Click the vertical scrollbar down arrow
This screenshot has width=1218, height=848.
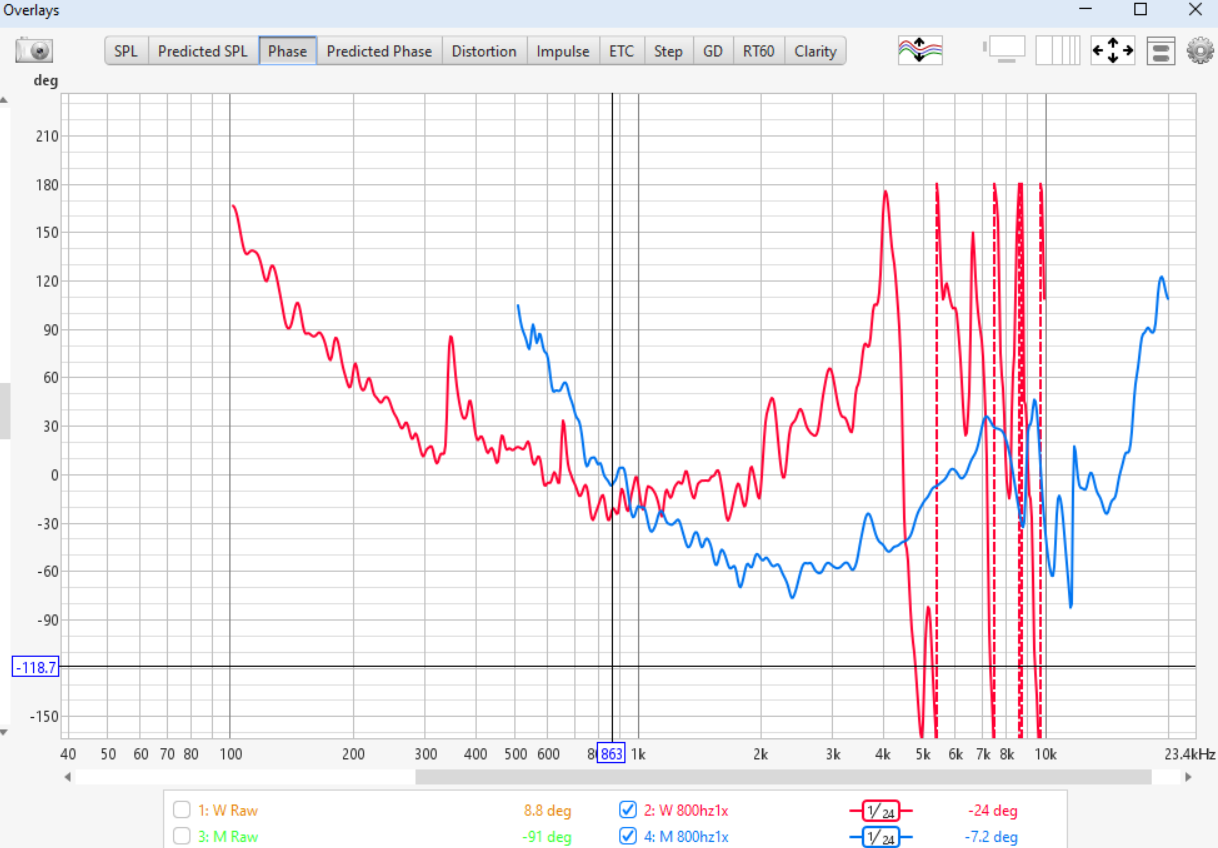click(x=4, y=732)
